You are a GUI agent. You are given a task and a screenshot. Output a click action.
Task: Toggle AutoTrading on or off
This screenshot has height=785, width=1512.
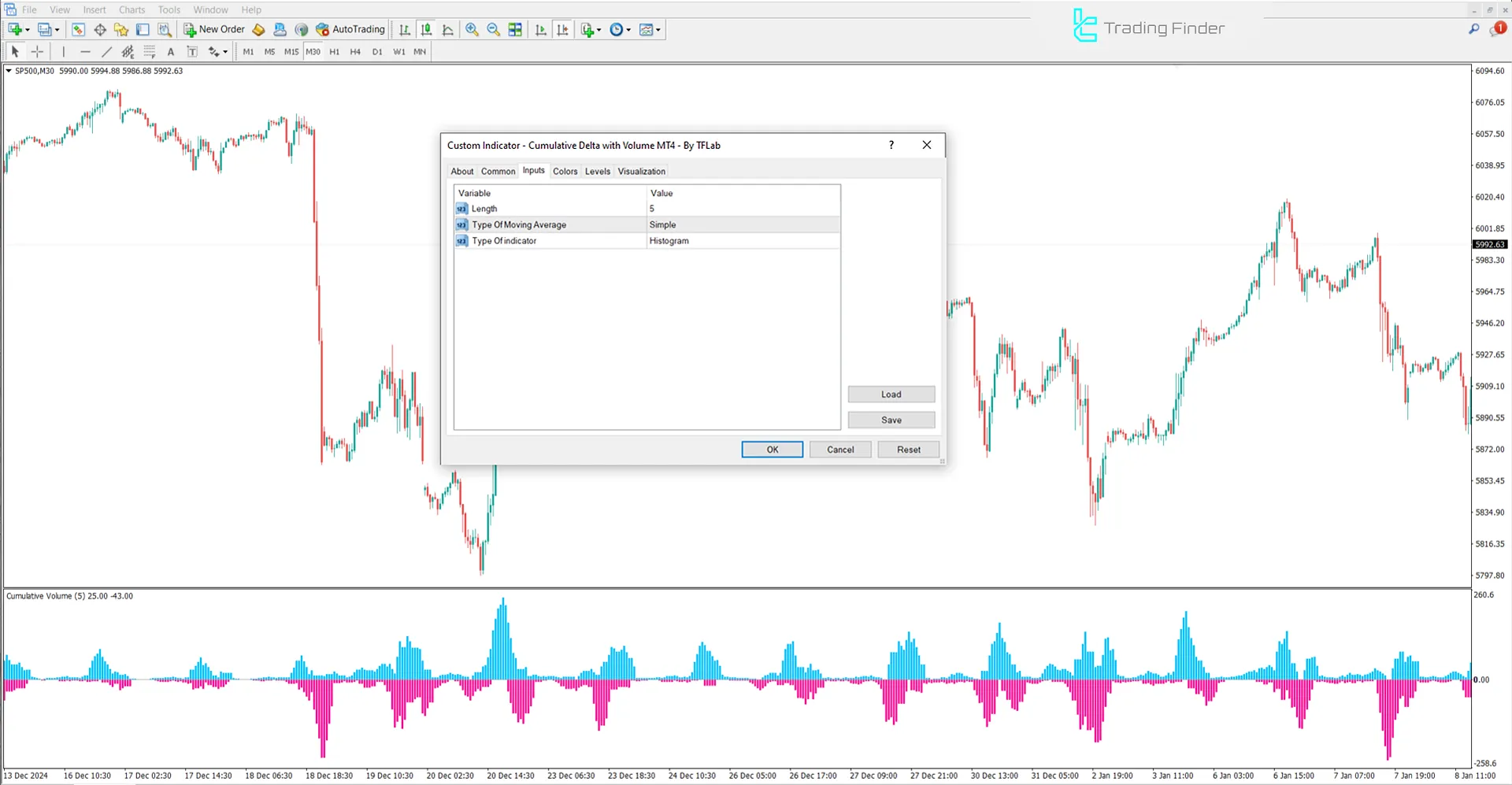coord(350,29)
